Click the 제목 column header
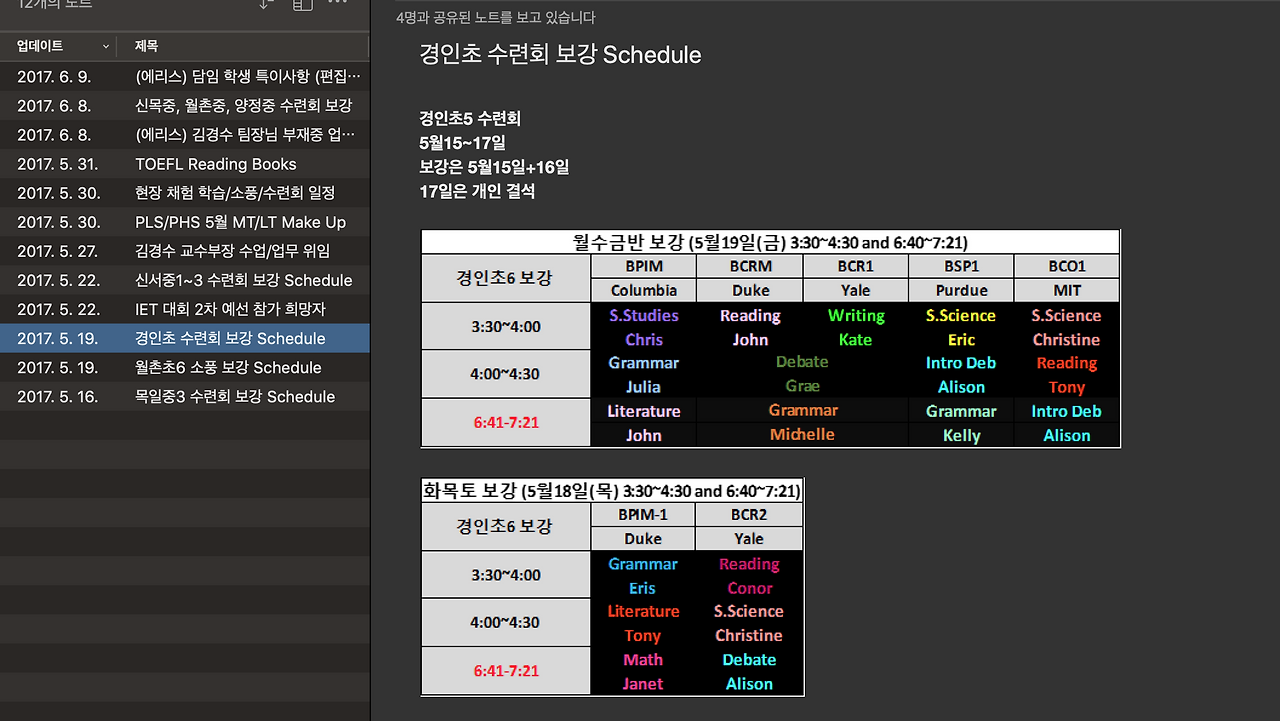Viewport: 1280px width, 721px height. tap(146, 45)
